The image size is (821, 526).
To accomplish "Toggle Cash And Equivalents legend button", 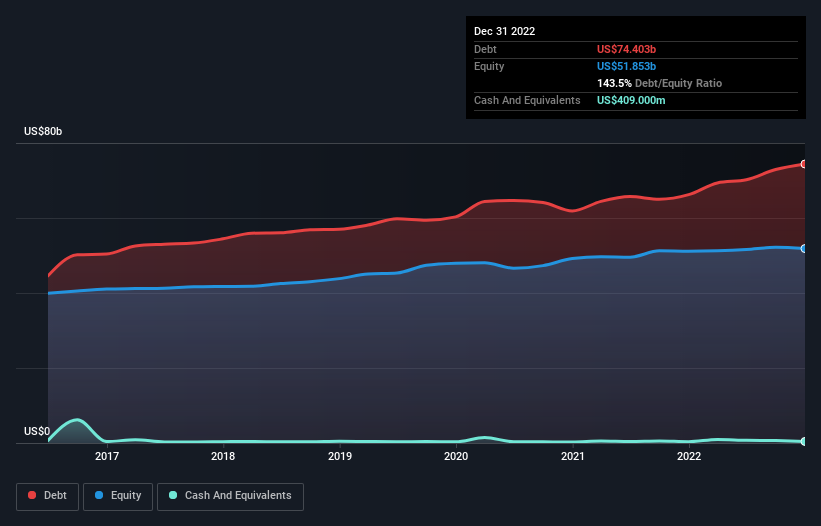I will click(230, 496).
